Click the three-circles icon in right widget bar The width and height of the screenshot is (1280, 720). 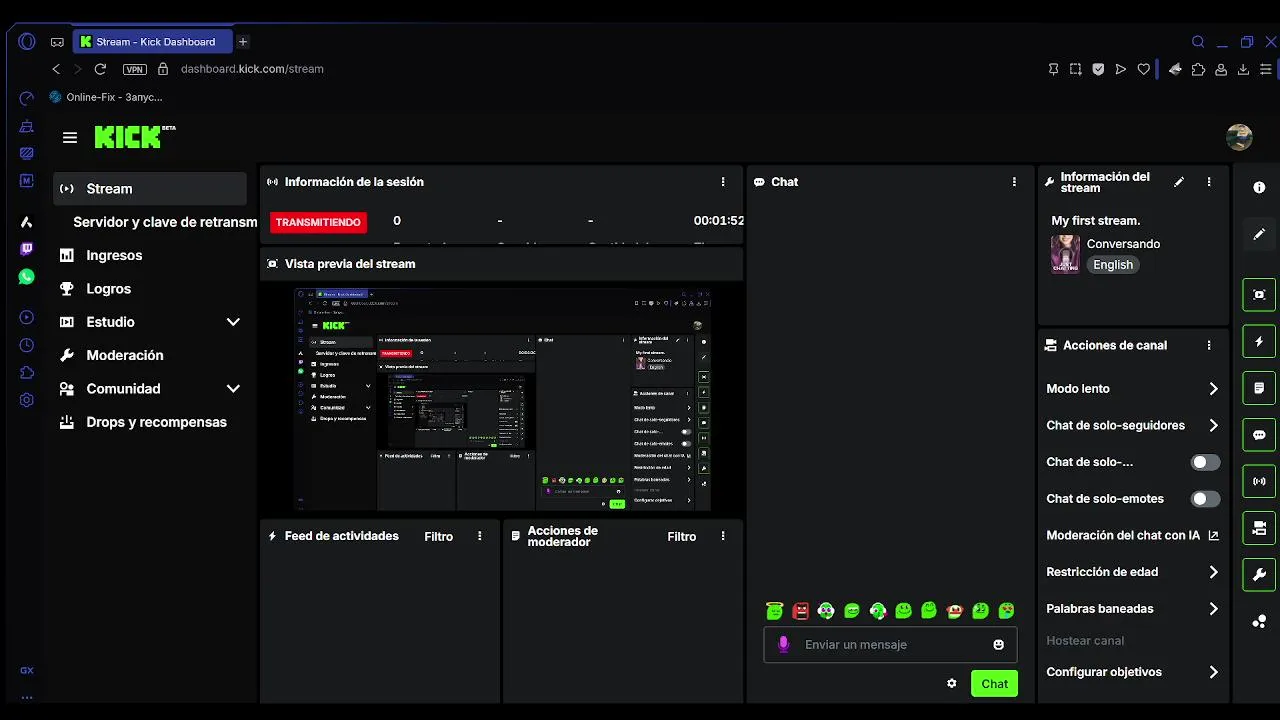pyautogui.click(x=1259, y=622)
